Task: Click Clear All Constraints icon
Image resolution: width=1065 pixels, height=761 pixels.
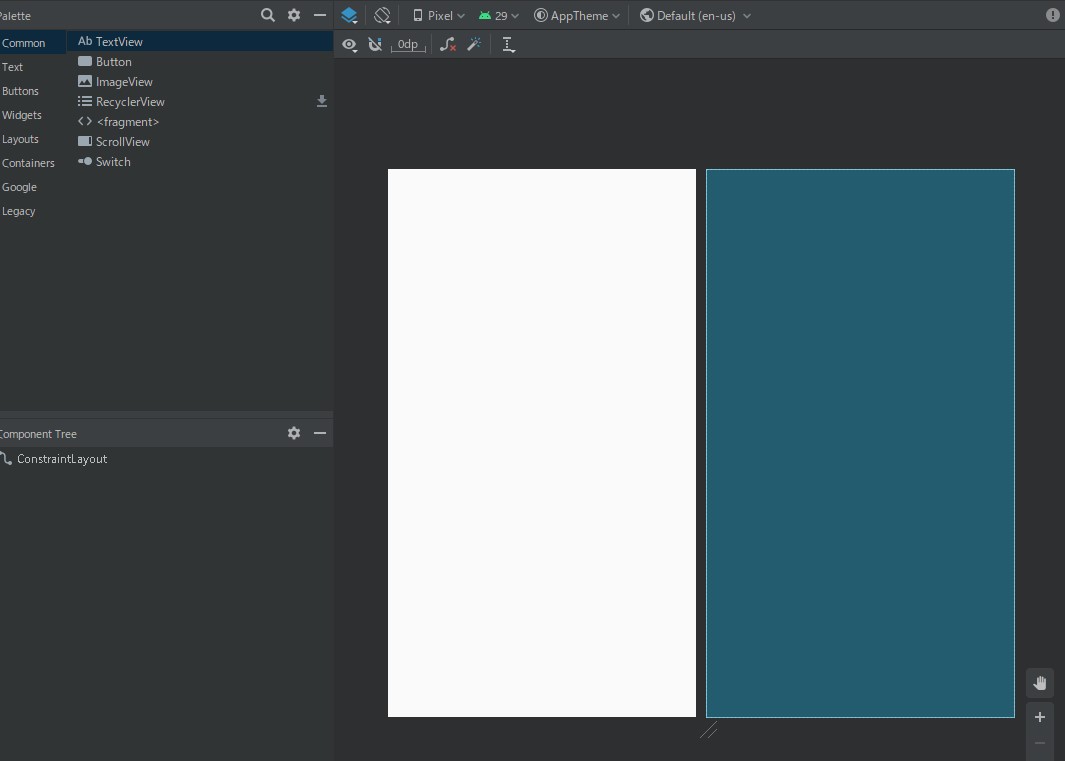Action: point(447,44)
